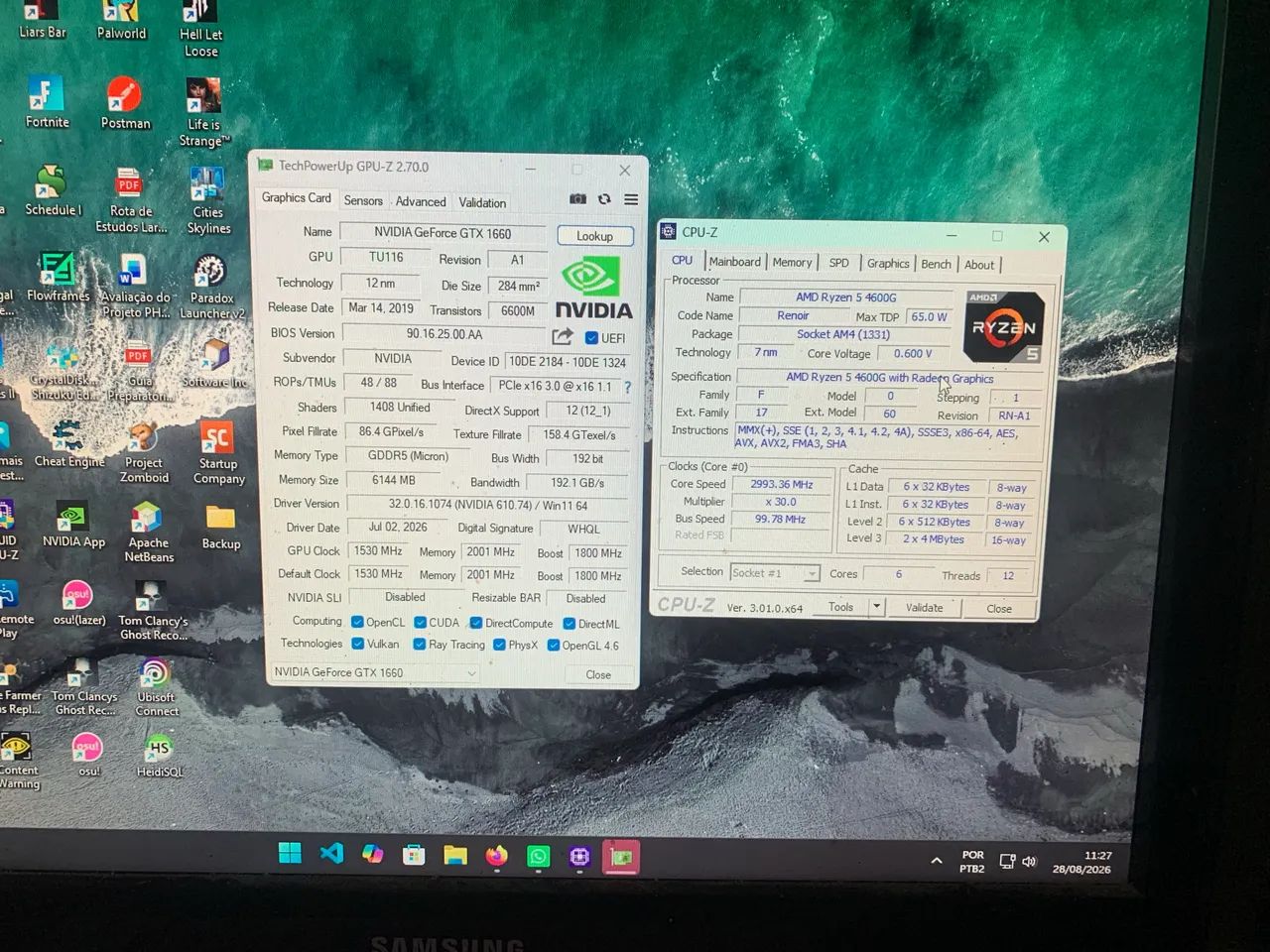Select the Startup Company desktop icon
This screenshot has height=952, width=1270.
(218, 452)
